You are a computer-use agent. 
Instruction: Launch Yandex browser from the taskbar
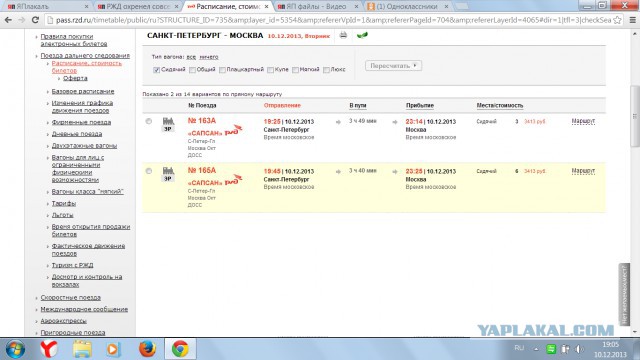click(x=49, y=349)
